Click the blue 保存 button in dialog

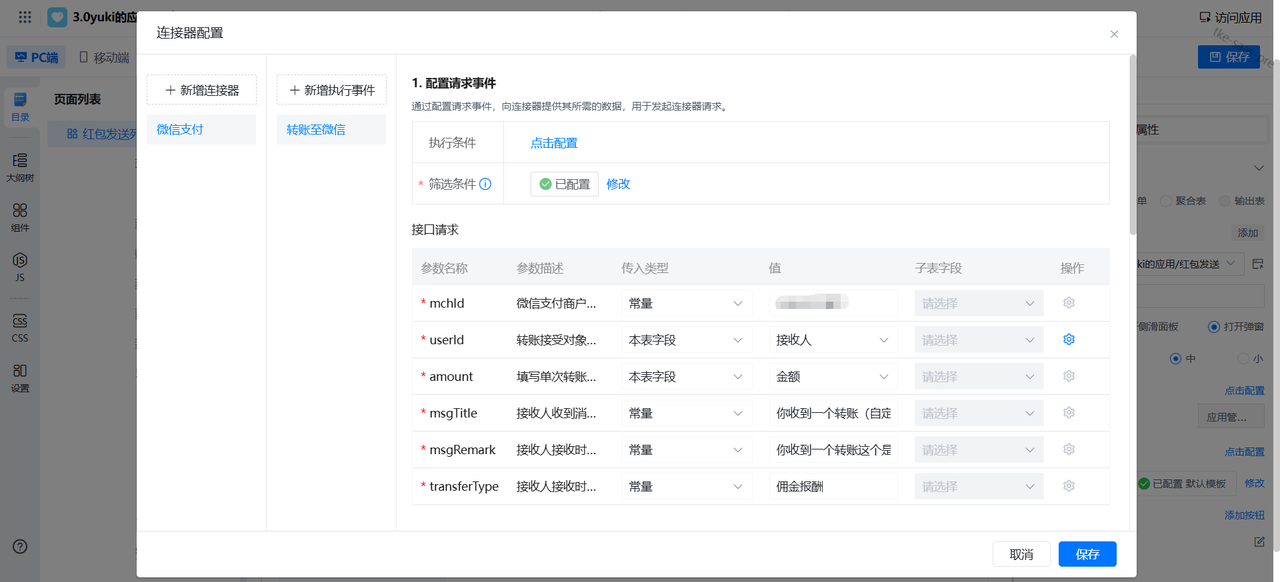[x=1087, y=554]
